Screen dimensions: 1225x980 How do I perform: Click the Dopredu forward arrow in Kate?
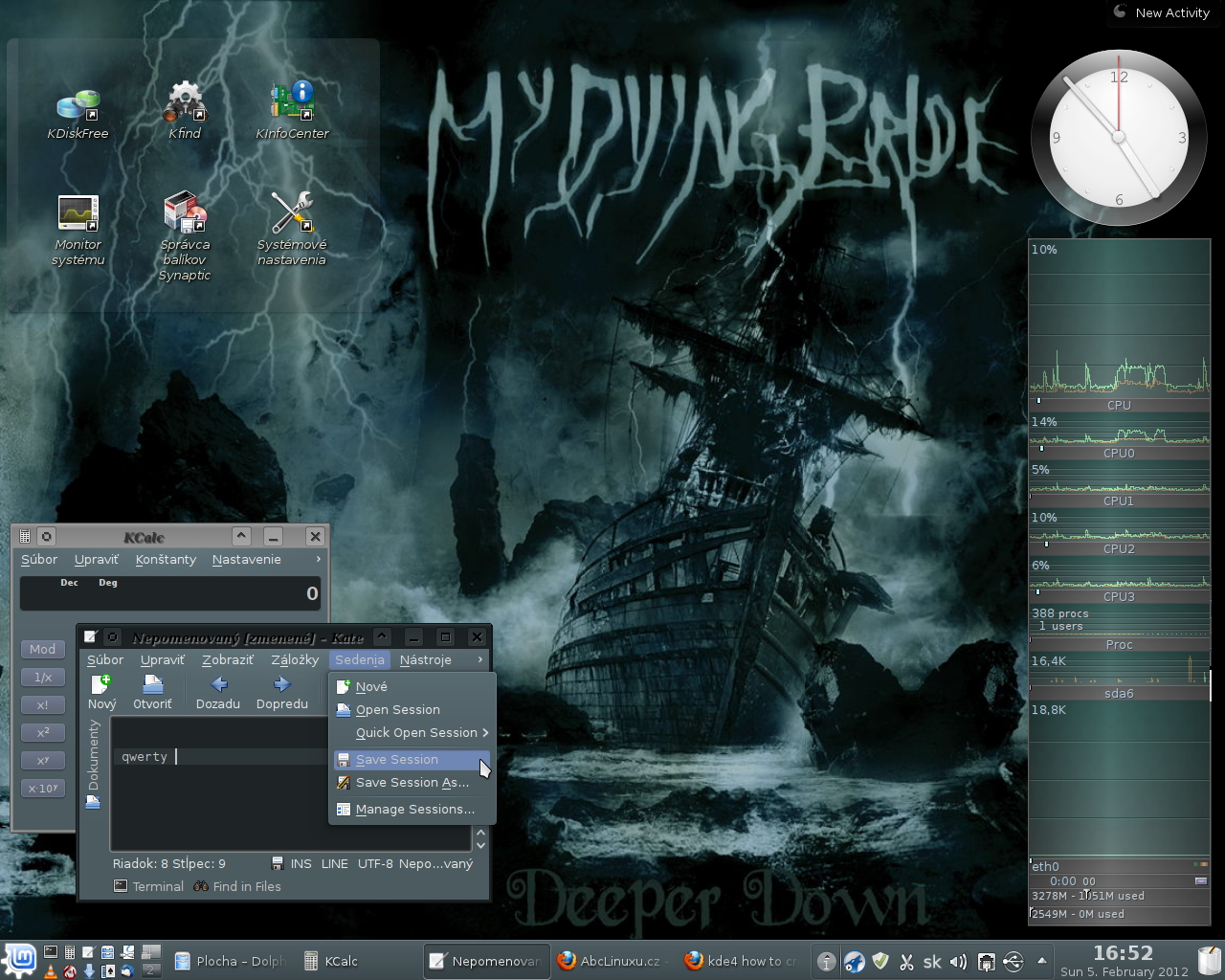(x=281, y=691)
